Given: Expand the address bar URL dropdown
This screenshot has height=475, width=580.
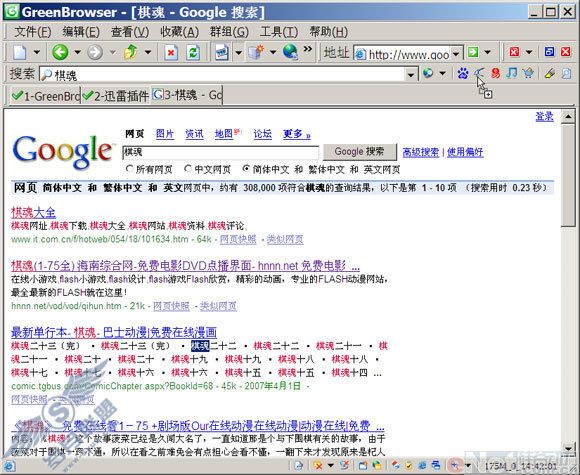Looking at the screenshot, I should (x=456, y=54).
